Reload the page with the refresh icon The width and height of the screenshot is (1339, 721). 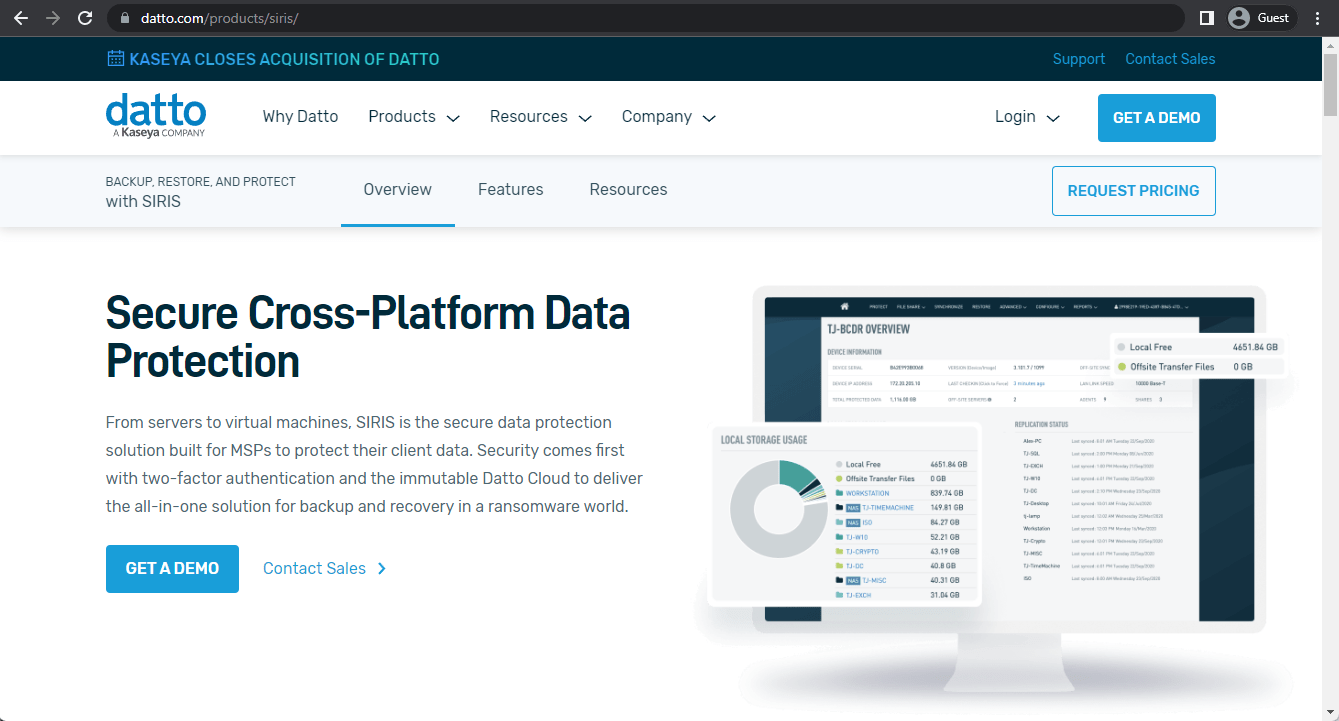coord(85,17)
